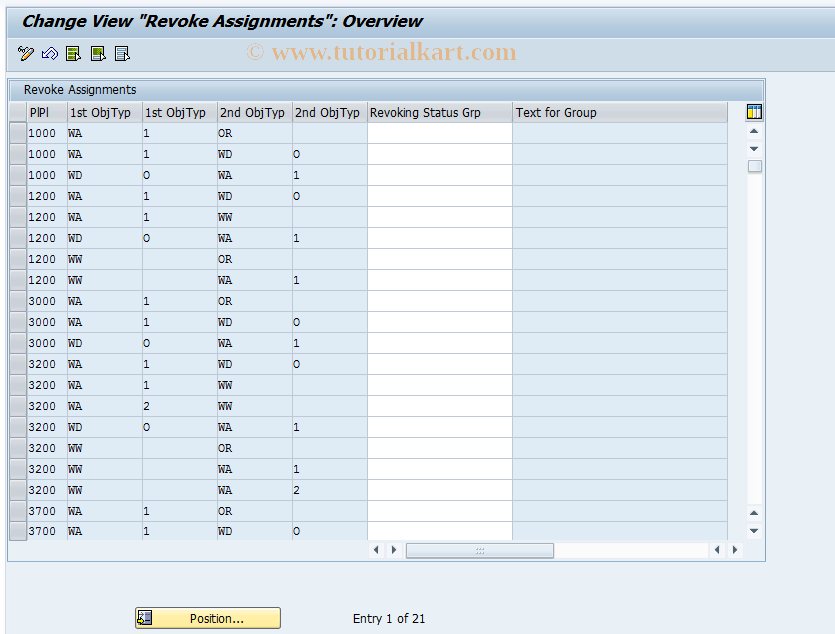Click the Text for Group column header
835x634 pixels.
coord(620,112)
